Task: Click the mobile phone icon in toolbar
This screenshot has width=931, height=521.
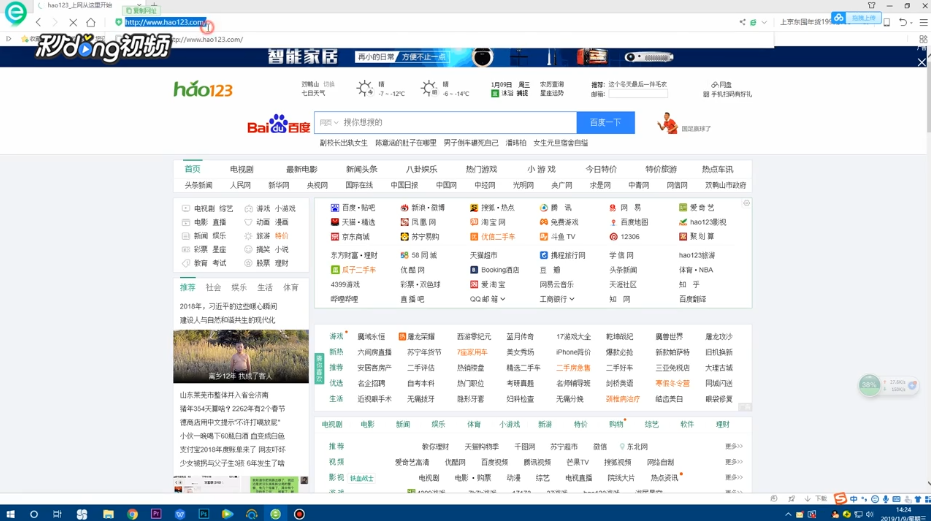Action: point(886,22)
